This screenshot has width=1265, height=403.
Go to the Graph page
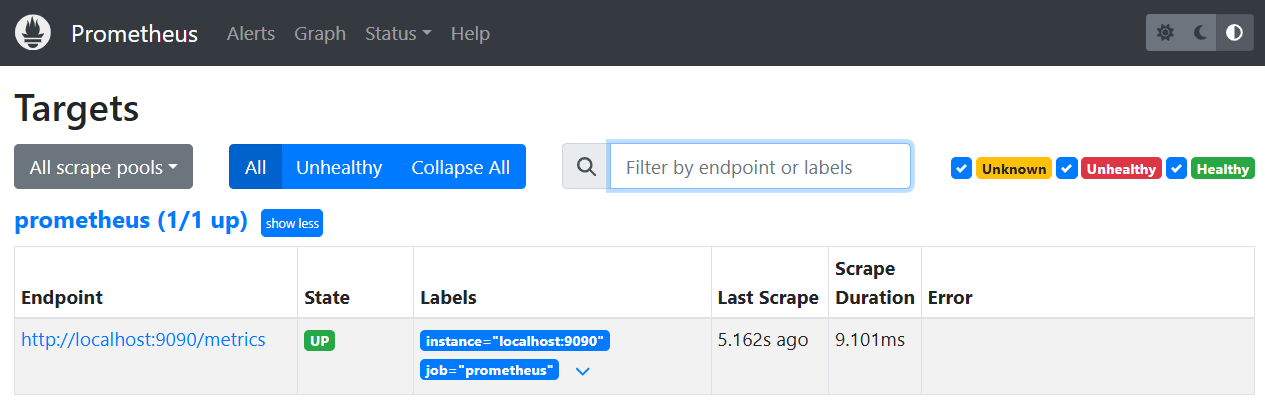(320, 33)
